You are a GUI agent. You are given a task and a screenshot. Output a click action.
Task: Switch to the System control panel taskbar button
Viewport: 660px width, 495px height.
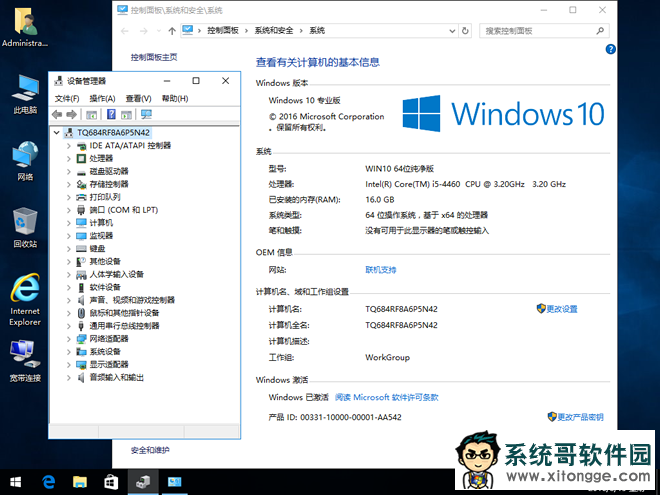[x=174, y=482]
